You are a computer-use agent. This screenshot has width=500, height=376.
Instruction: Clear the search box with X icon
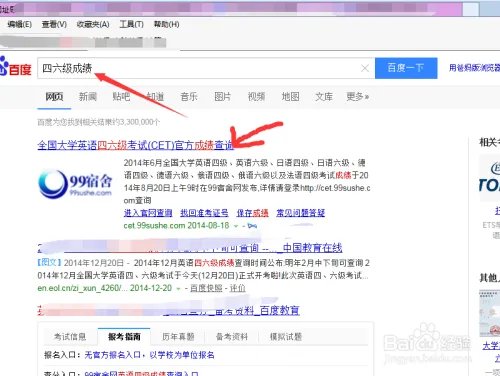(x=365, y=68)
